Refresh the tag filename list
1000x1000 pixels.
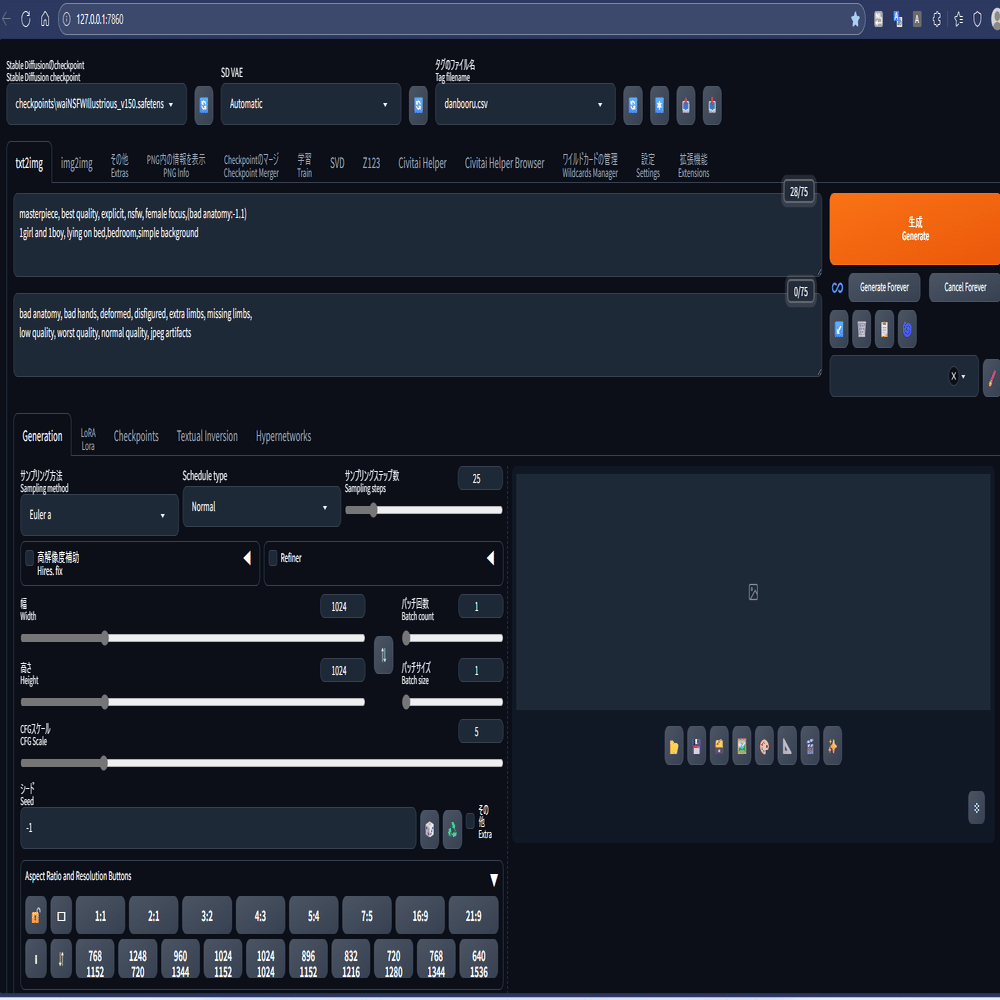click(633, 105)
